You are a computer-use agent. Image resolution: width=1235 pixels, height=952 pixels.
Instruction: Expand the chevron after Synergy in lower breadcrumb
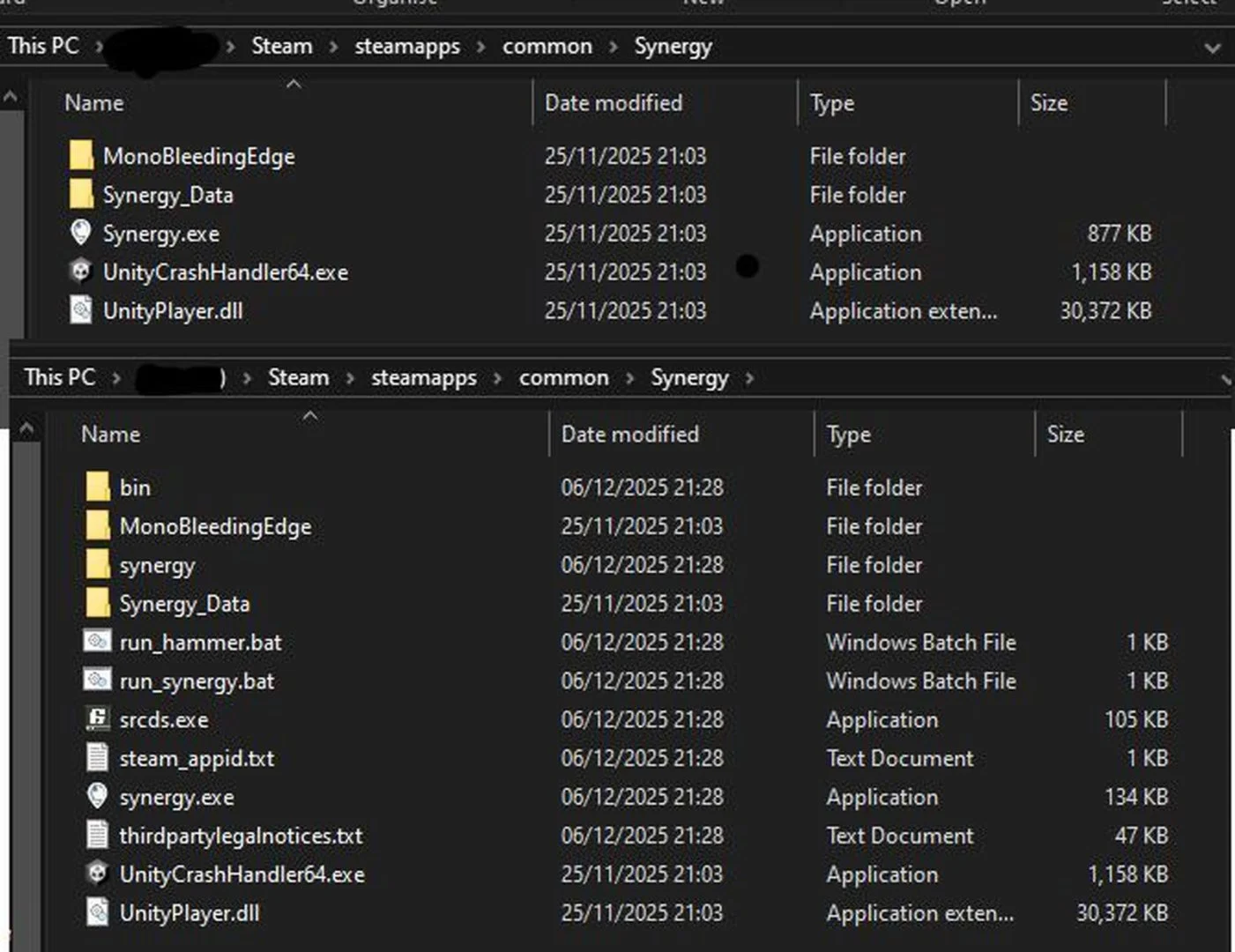[749, 377]
